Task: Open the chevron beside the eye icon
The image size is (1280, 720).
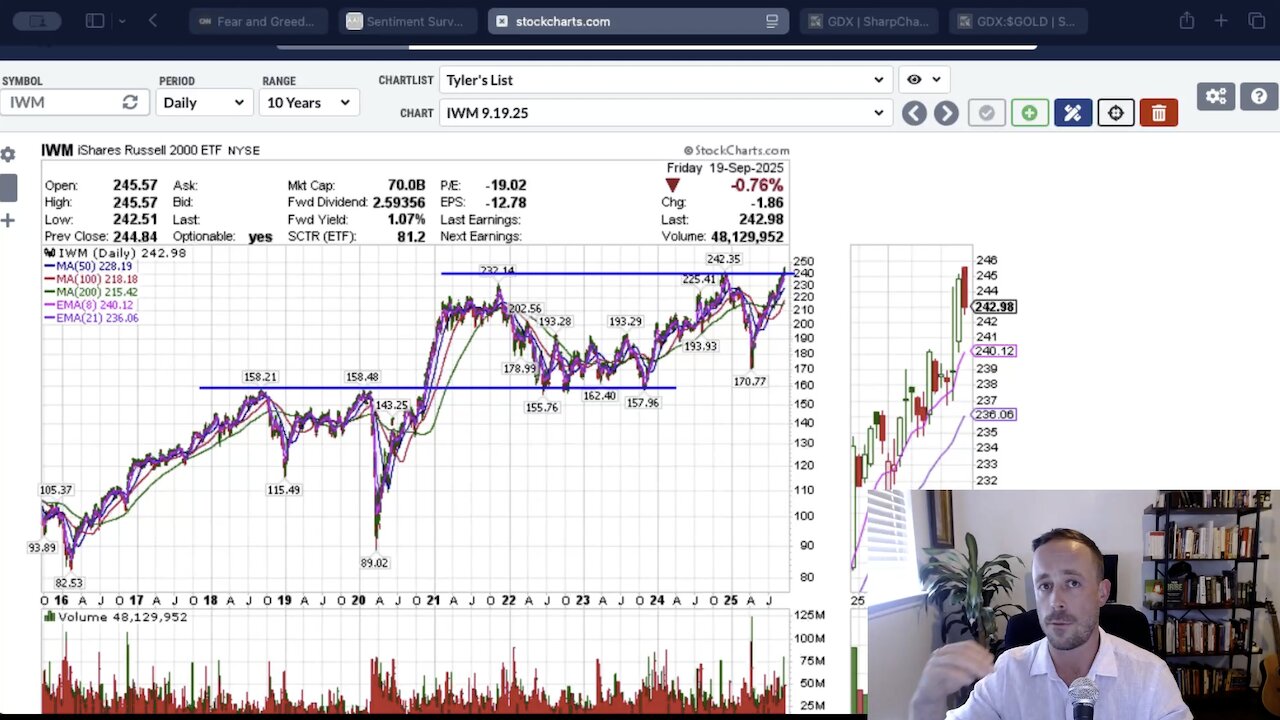Action: click(x=936, y=79)
